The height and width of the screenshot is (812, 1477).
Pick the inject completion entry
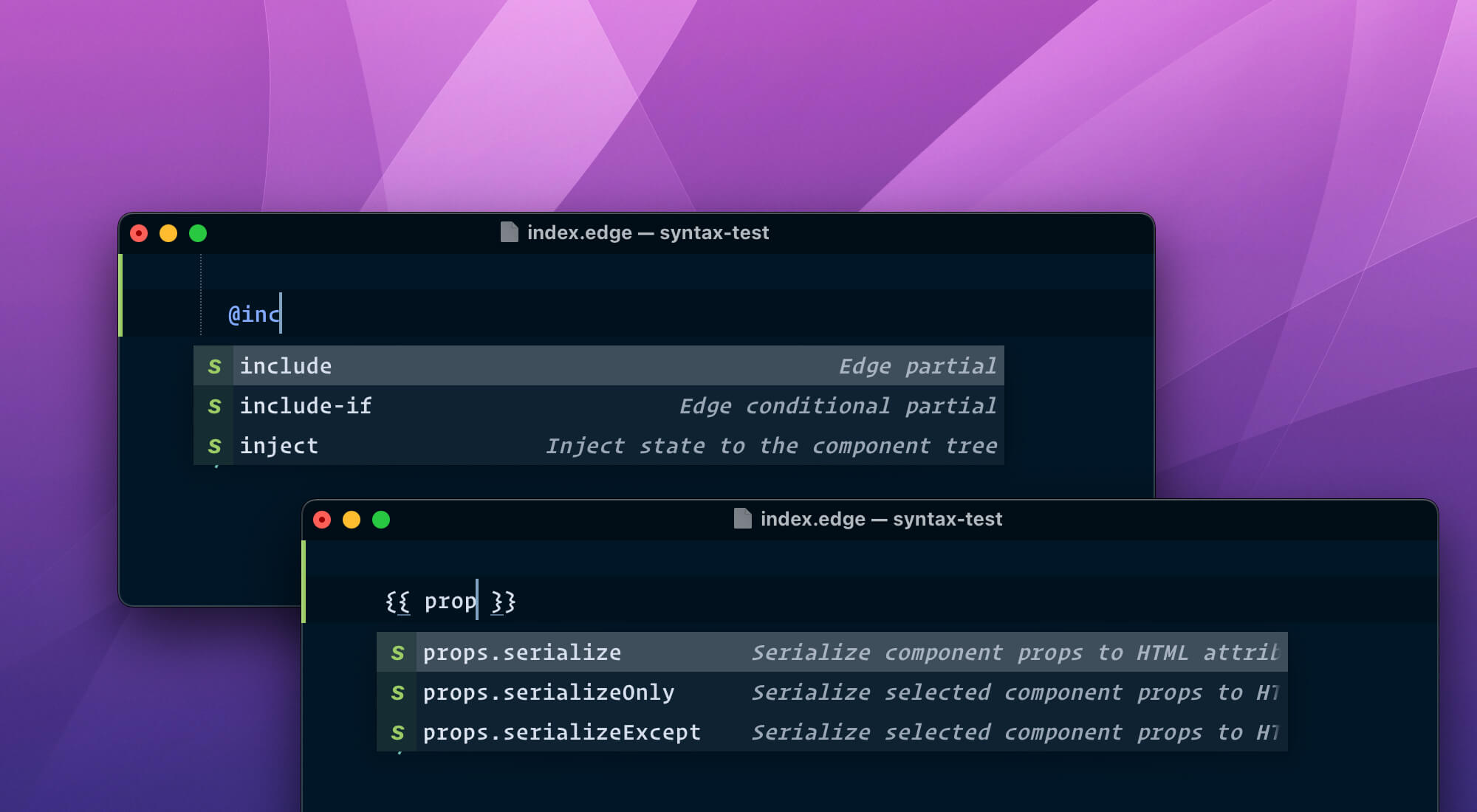click(279, 446)
